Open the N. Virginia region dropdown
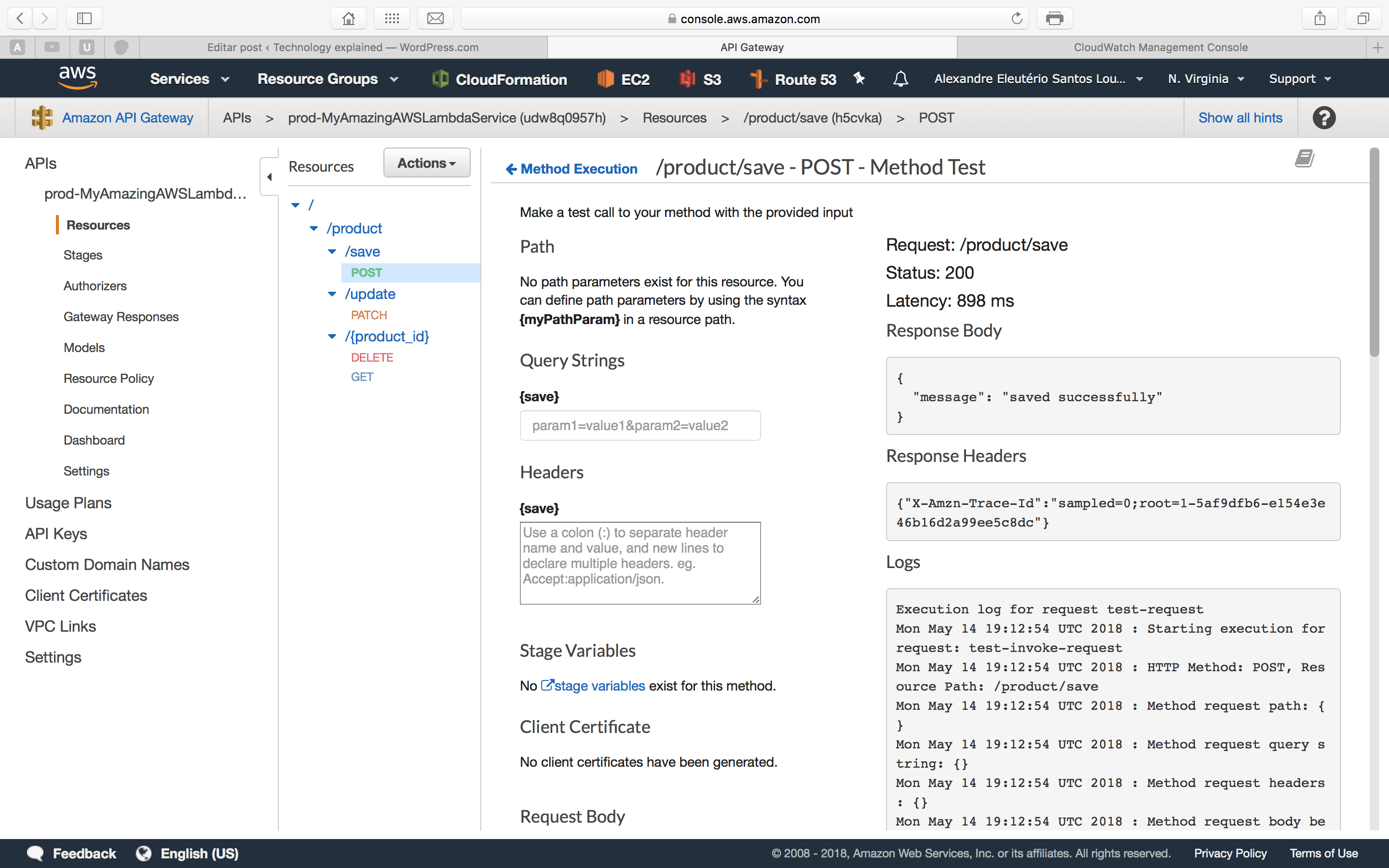This screenshot has height=868, width=1389. click(x=1205, y=79)
